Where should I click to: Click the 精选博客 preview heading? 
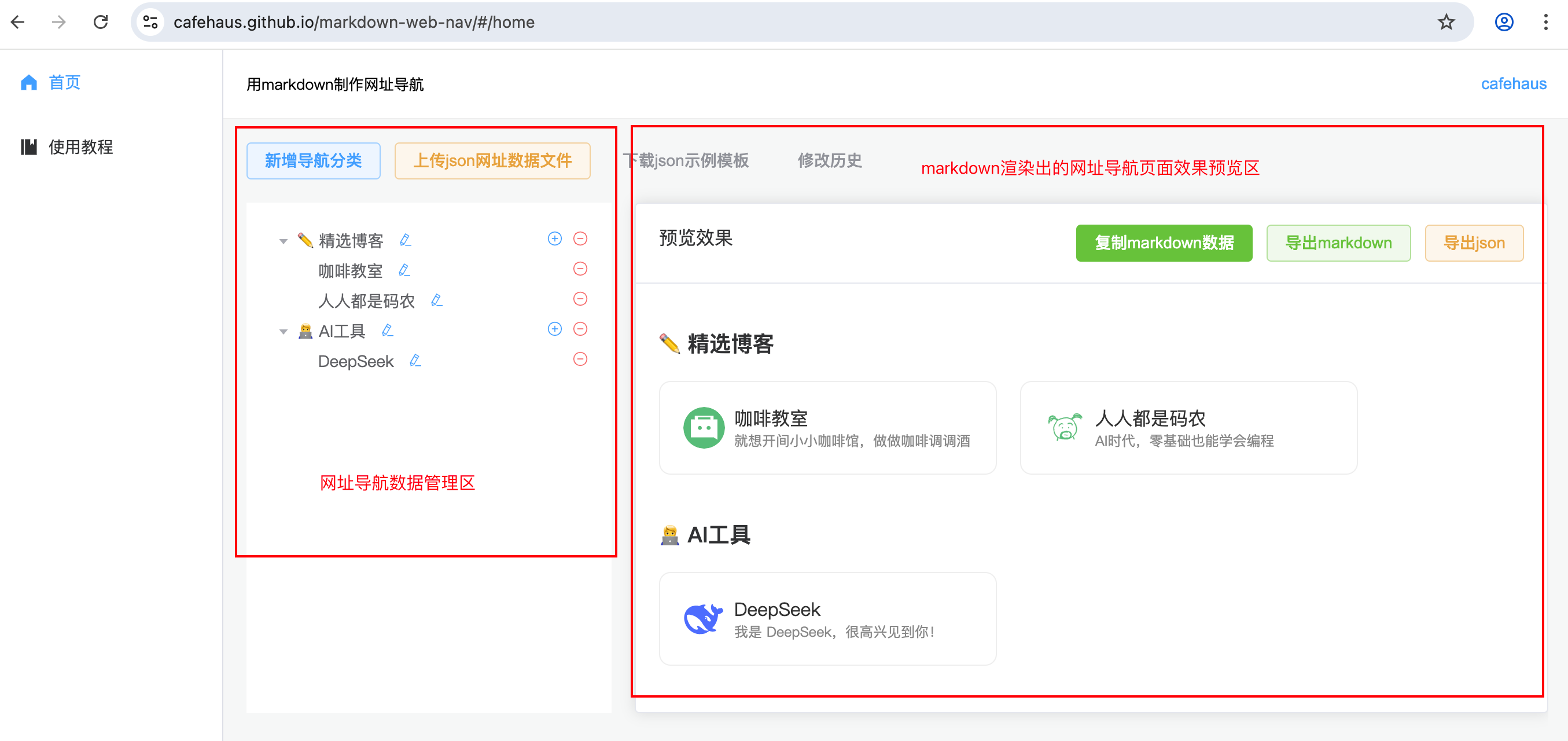[716, 344]
